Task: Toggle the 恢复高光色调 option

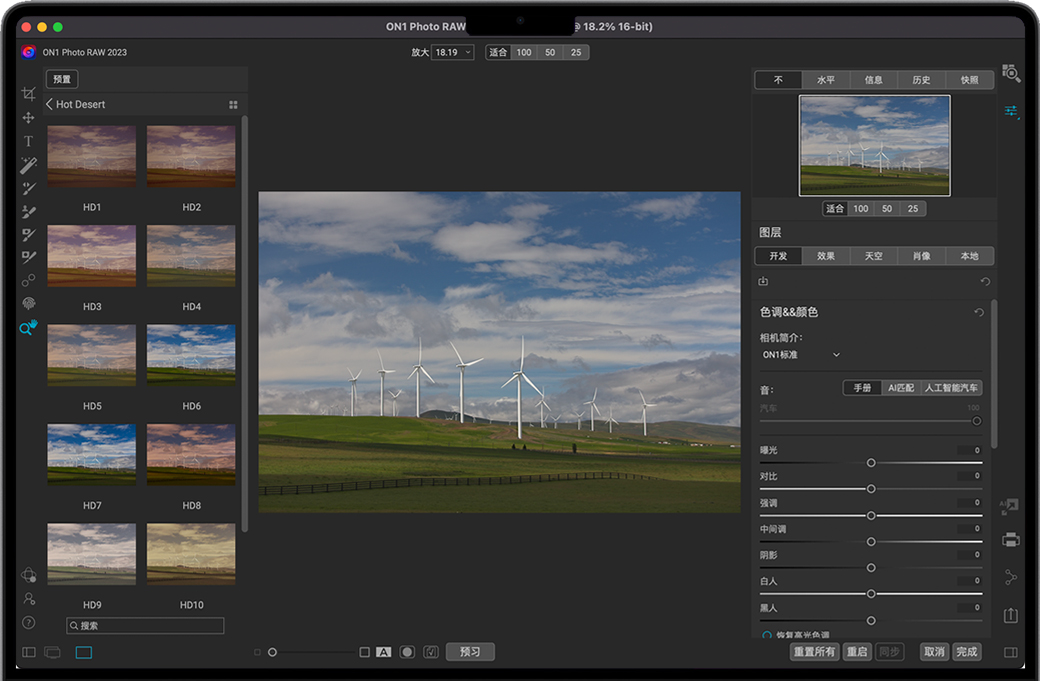Action: pos(767,635)
